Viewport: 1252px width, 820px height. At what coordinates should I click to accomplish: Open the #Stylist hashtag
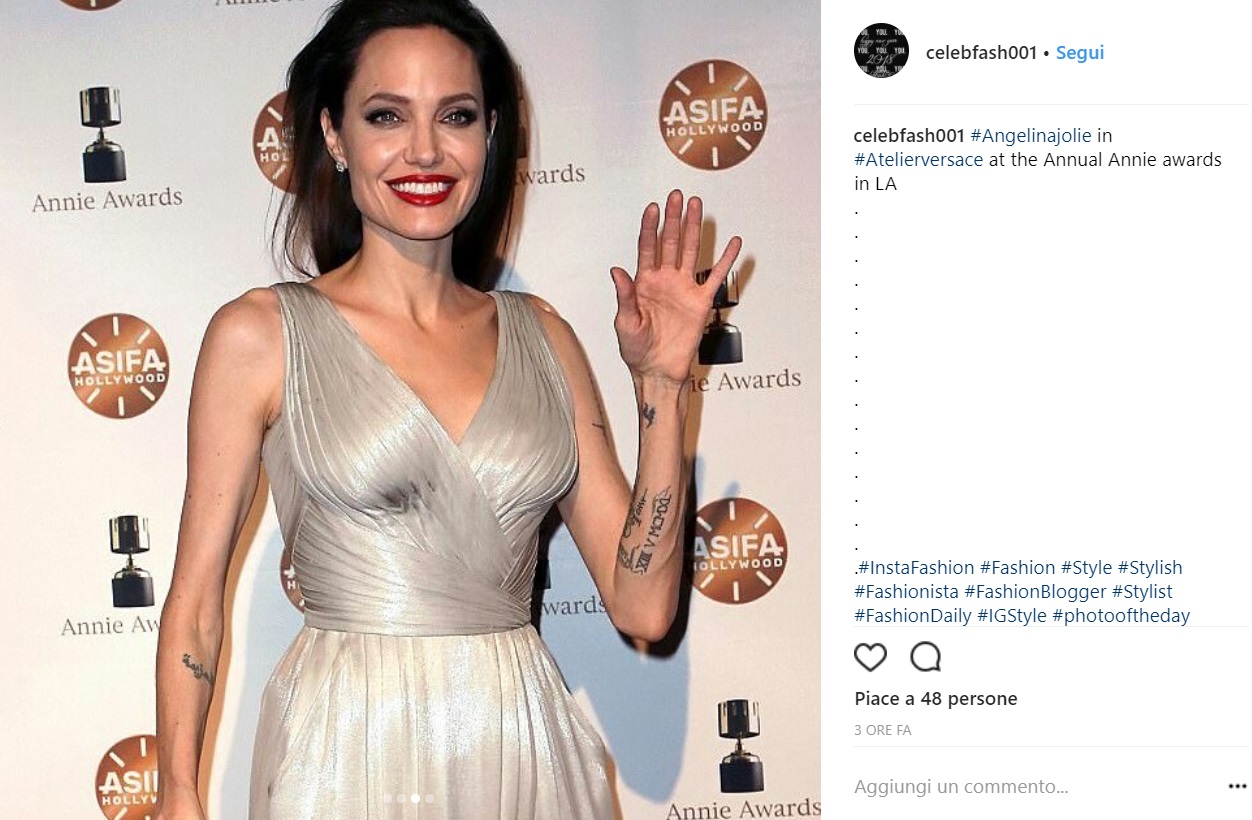pyautogui.click(x=1142, y=592)
